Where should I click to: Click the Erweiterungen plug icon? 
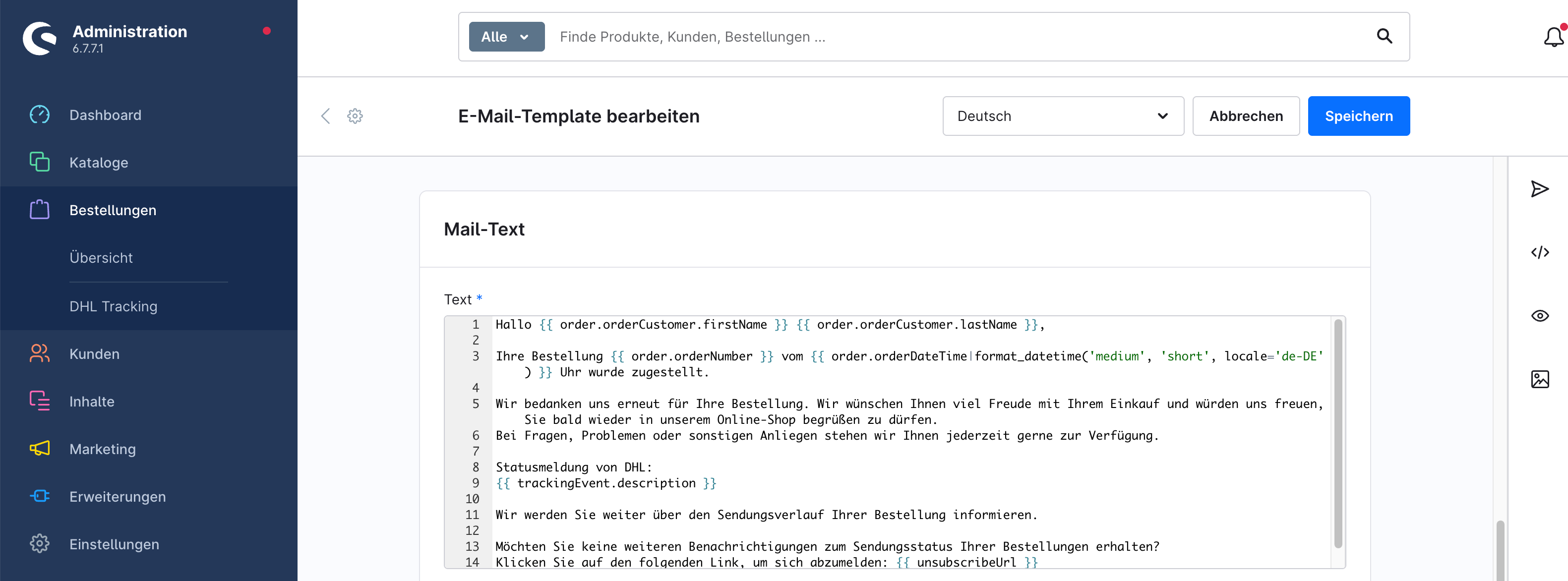pos(40,496)
